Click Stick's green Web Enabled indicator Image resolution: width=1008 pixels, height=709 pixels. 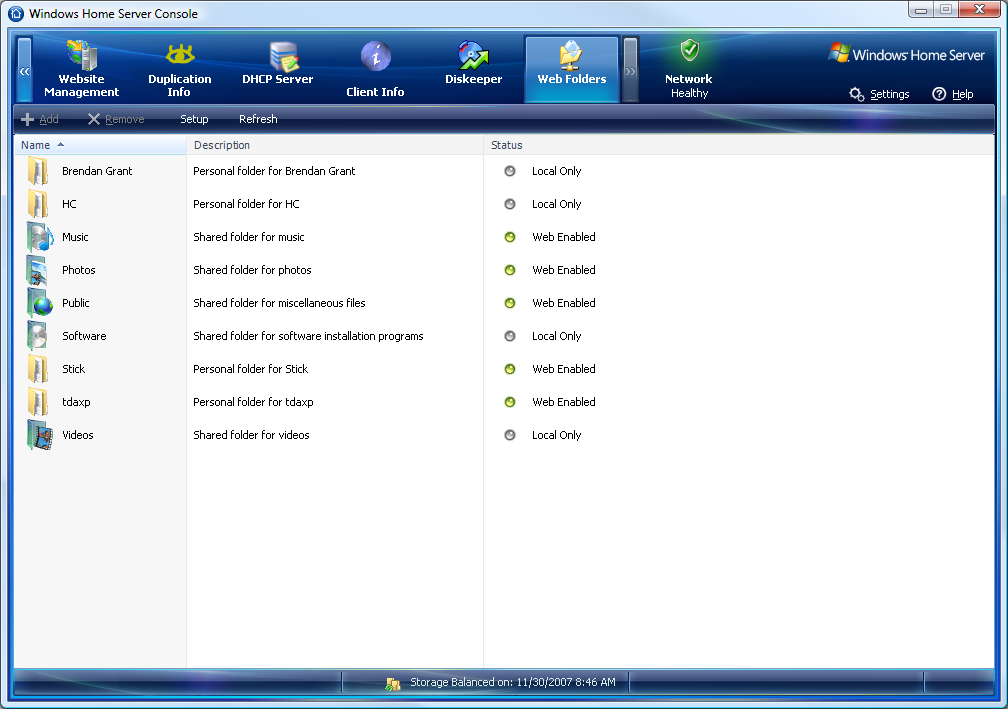click(x=510, y=369)
